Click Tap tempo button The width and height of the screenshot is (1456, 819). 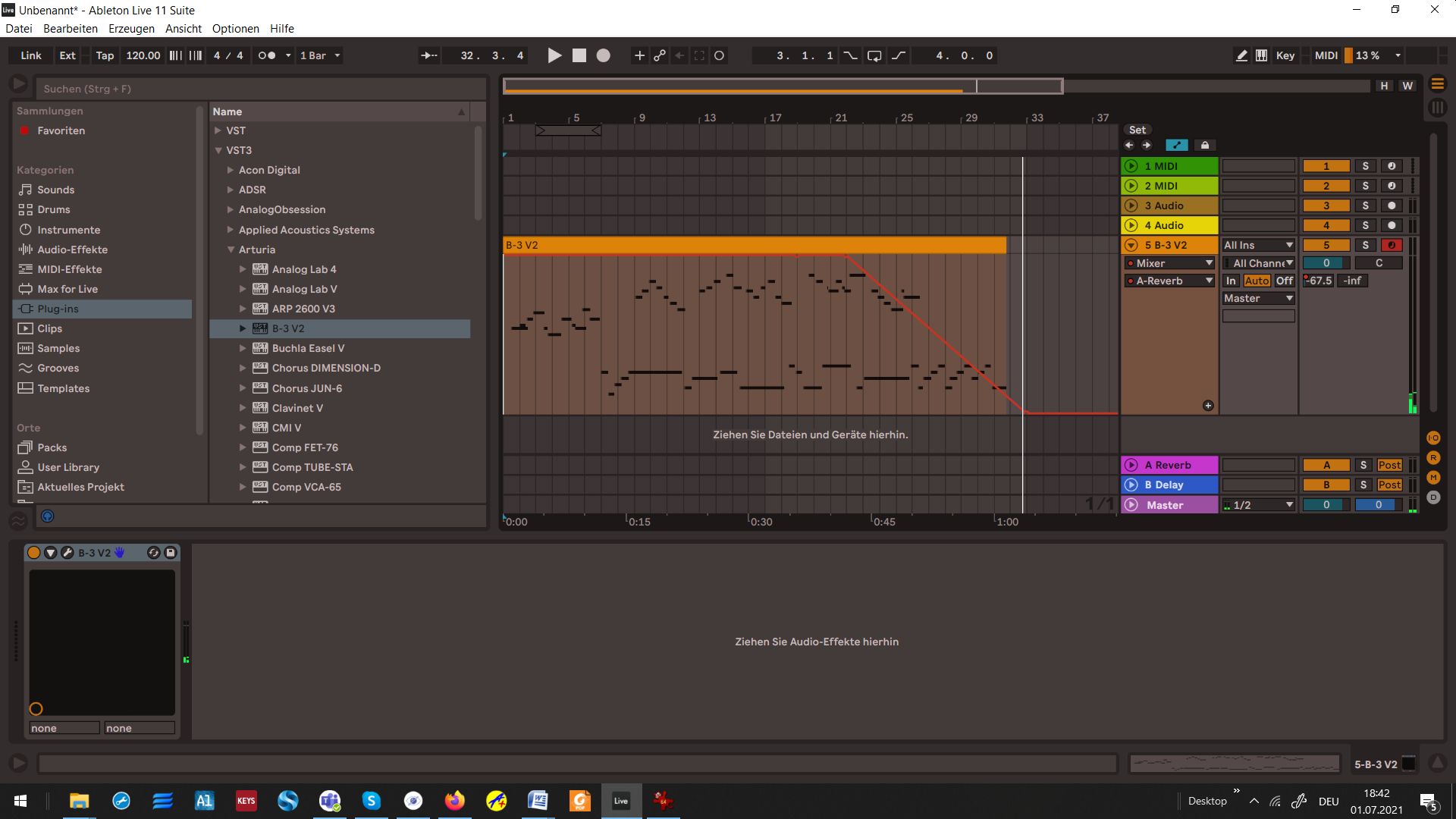(105, 55)
